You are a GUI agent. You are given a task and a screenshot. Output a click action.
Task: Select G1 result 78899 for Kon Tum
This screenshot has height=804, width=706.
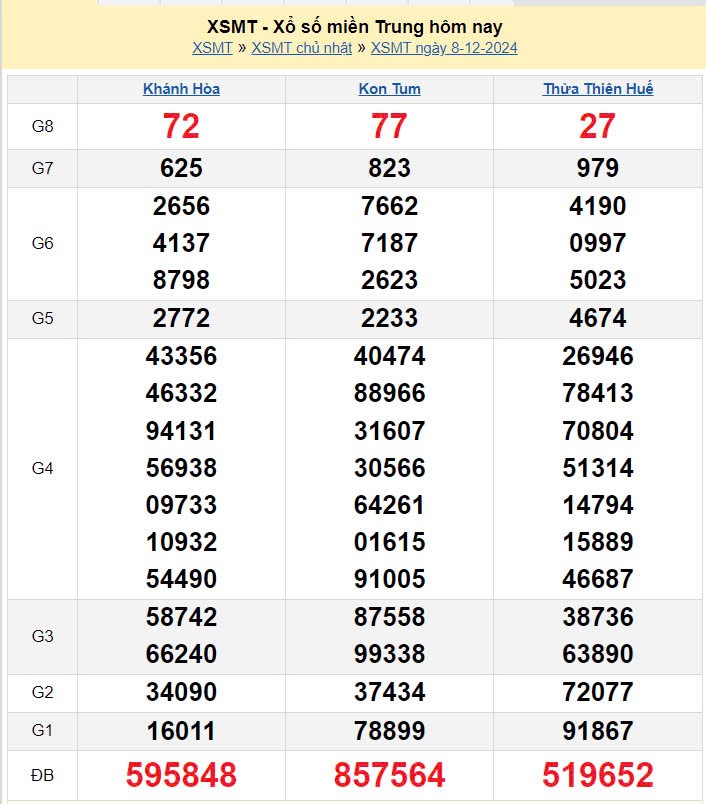[389, 731]
